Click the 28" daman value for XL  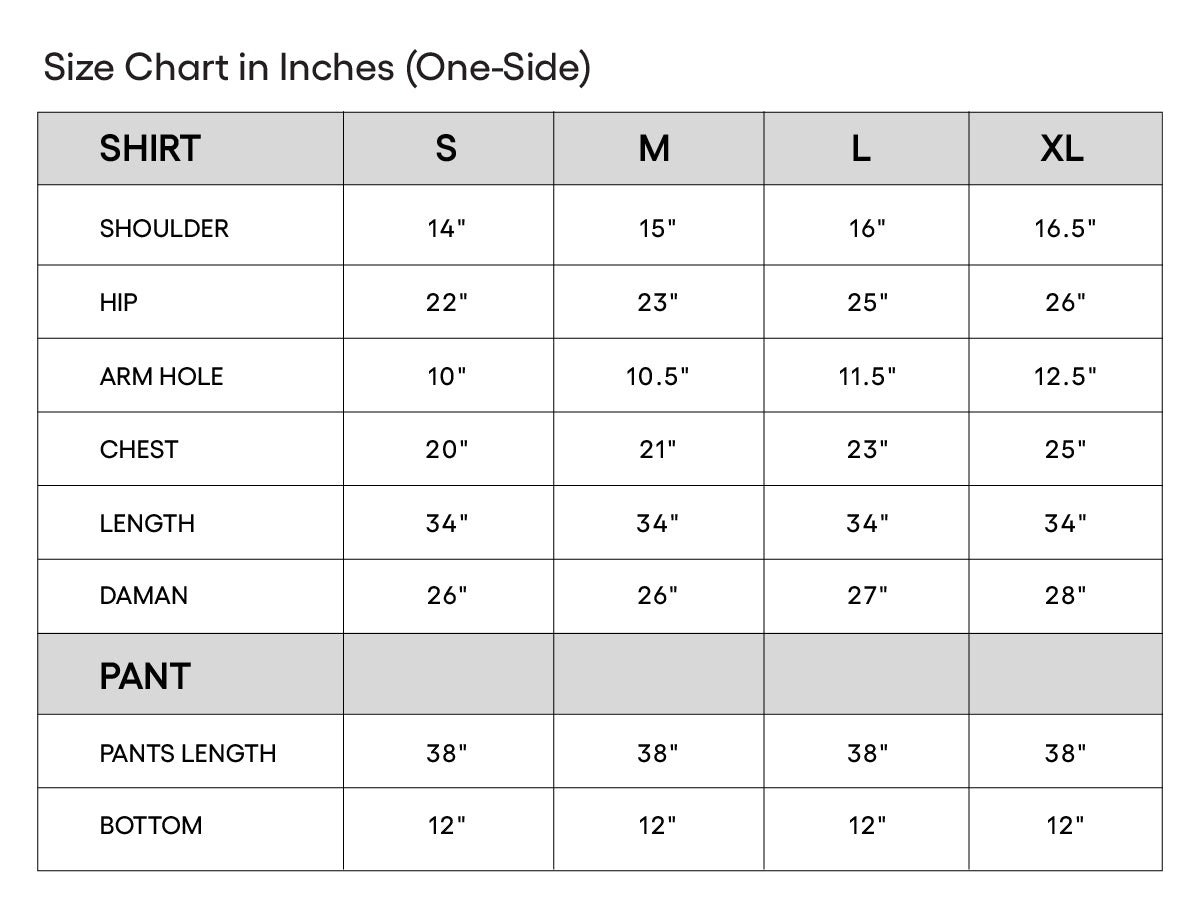1065,595
